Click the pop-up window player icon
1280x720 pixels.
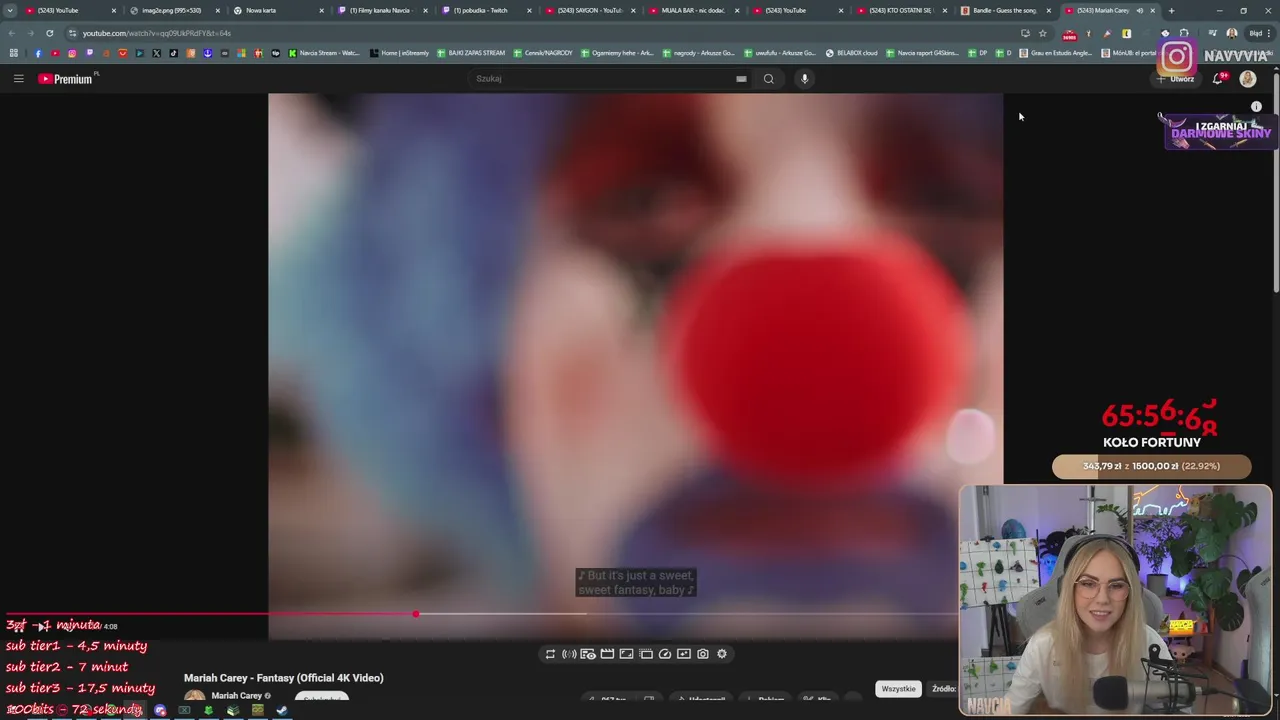point(646,654)
